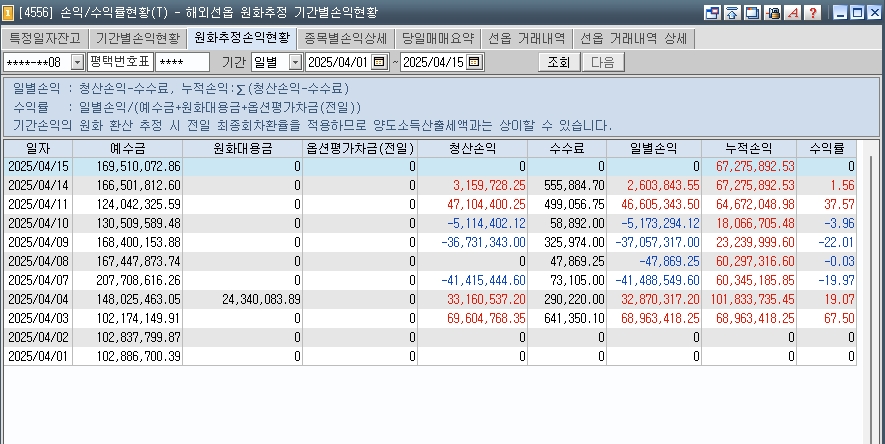Click the account number field ending 08
The height and width of the screenshot is (444, 885).
coord(37,62)
